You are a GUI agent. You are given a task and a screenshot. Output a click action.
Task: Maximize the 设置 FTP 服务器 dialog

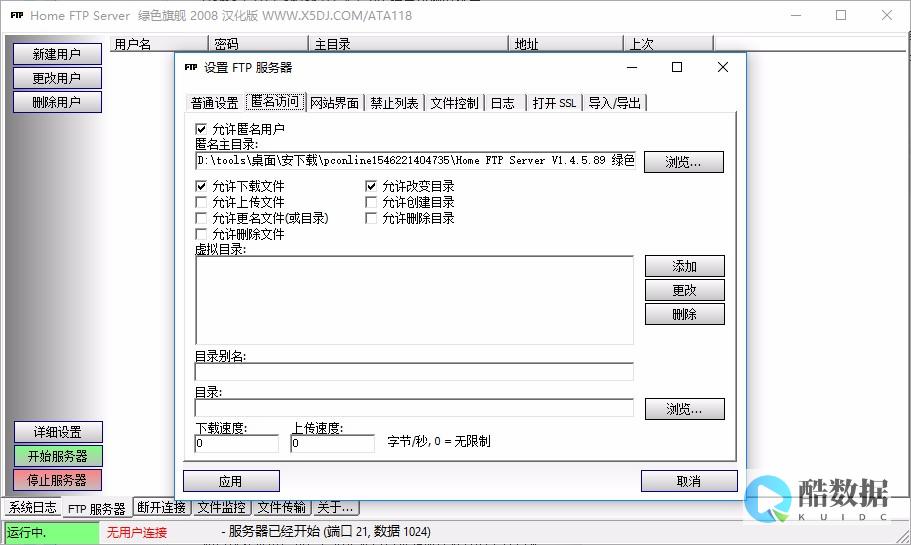[x=677, y=67]
